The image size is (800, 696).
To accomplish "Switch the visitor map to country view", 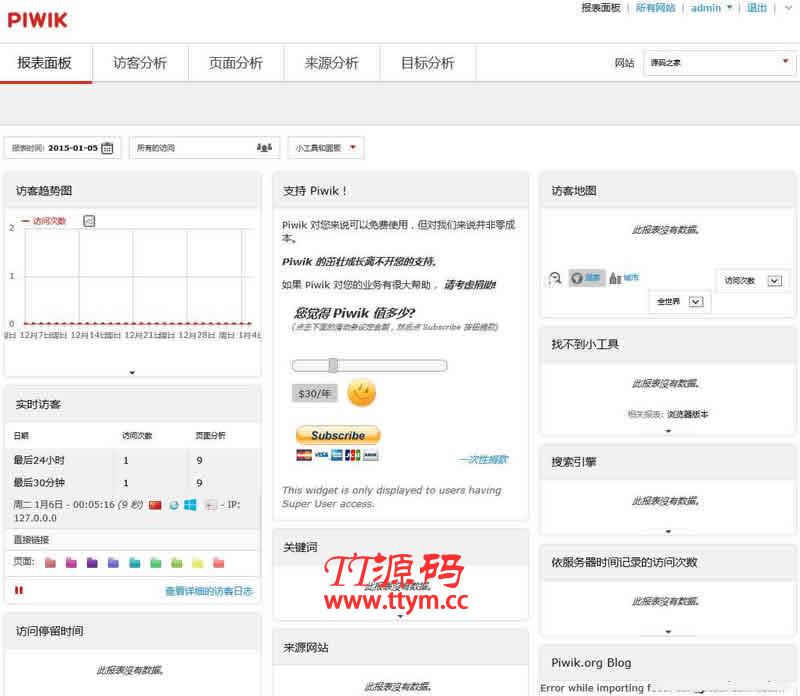I will pos(587,278).
